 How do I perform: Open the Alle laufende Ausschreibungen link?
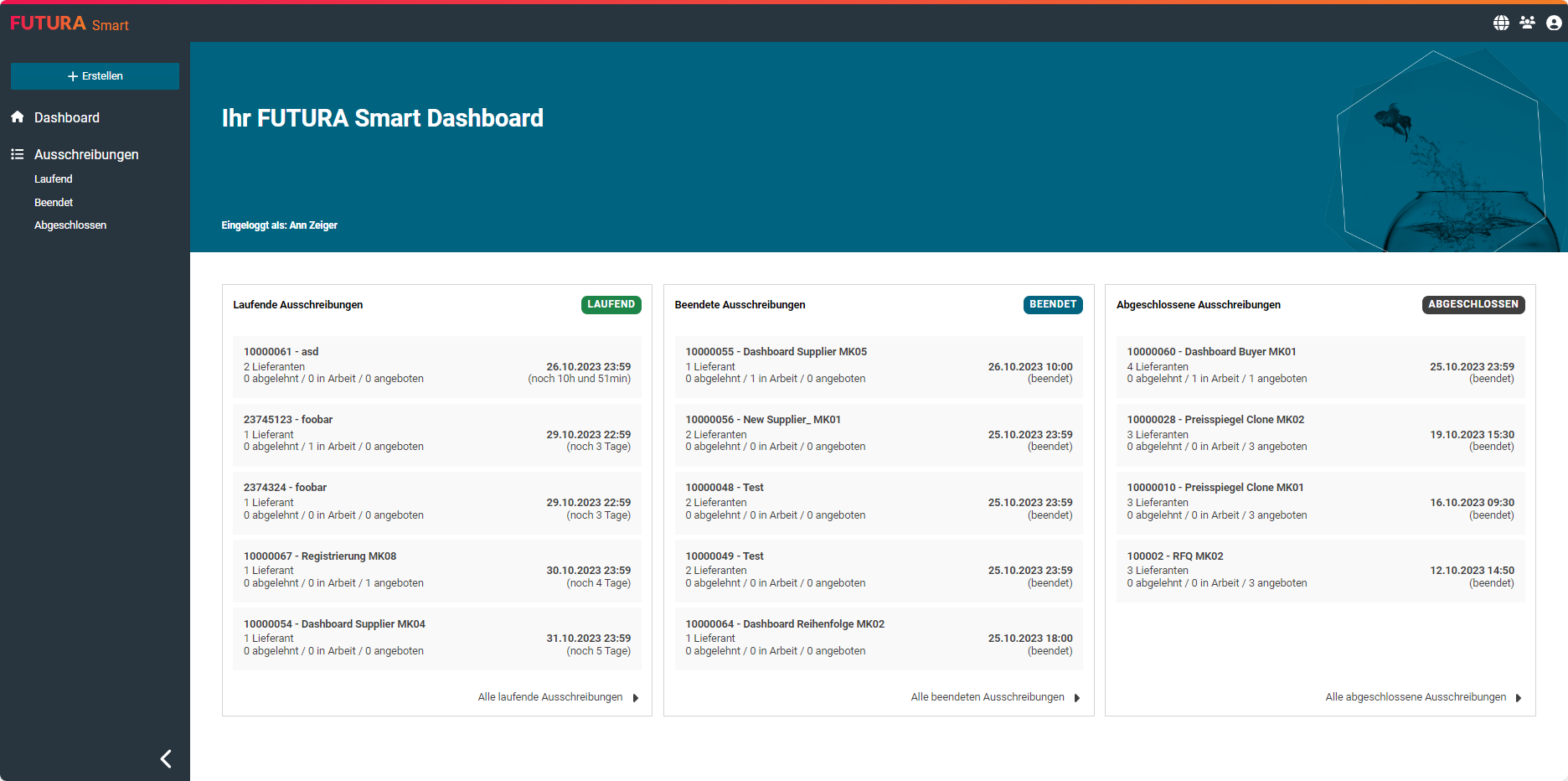tap(549, 697)
